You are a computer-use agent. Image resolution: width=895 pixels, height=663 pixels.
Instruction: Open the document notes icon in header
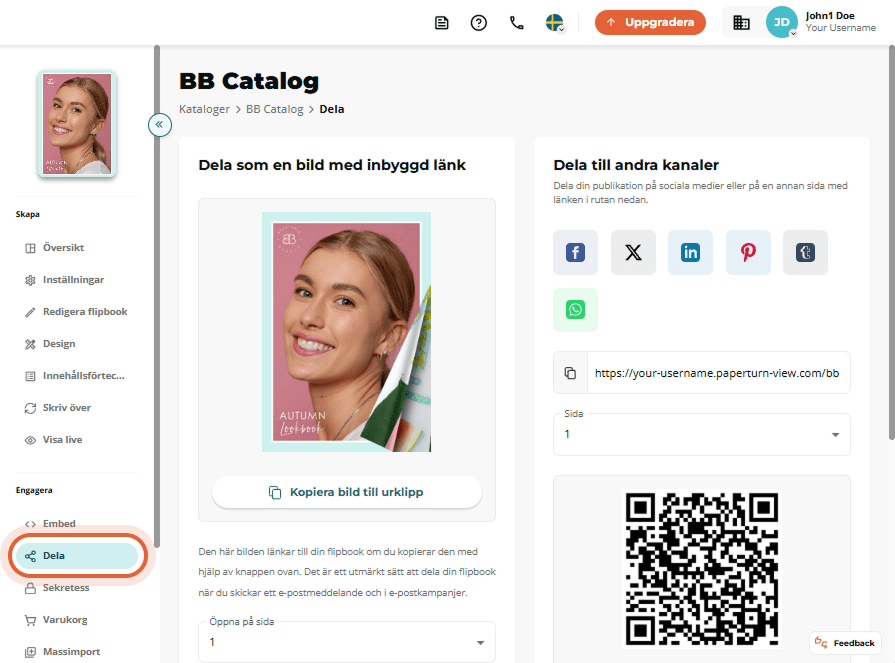[441, 23]
